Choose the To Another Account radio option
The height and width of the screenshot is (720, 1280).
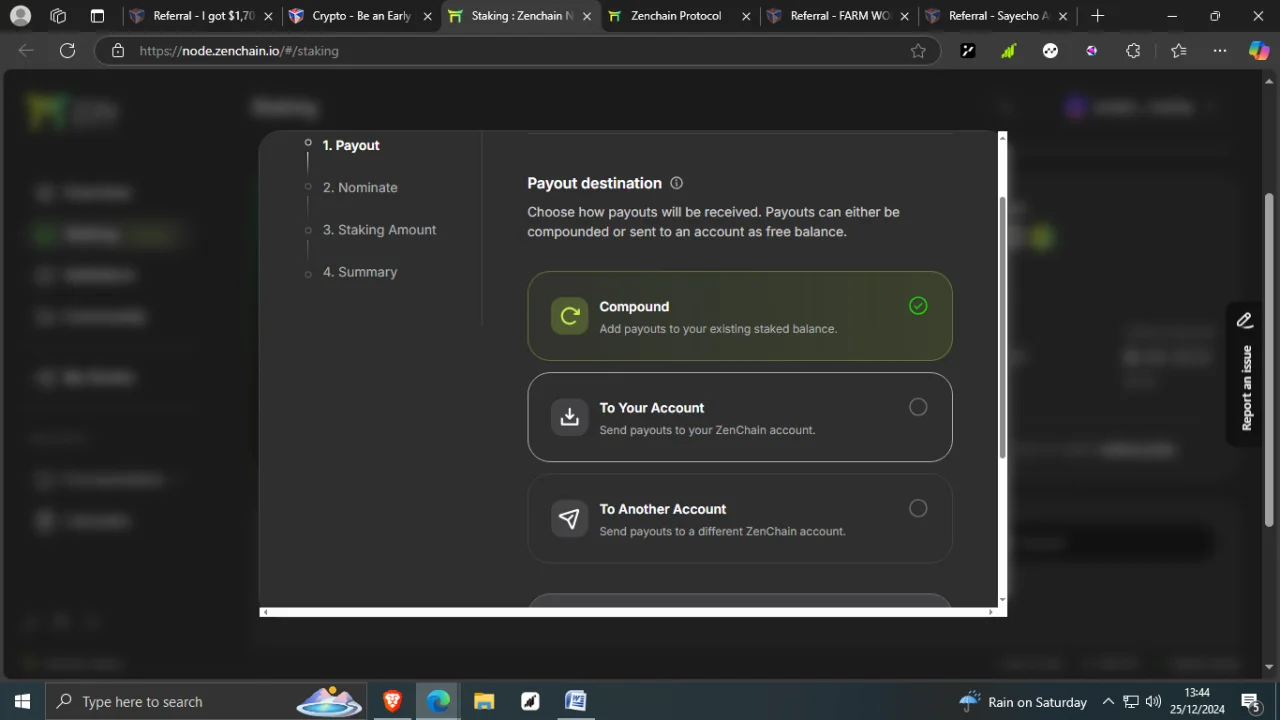tap(918, 508)
